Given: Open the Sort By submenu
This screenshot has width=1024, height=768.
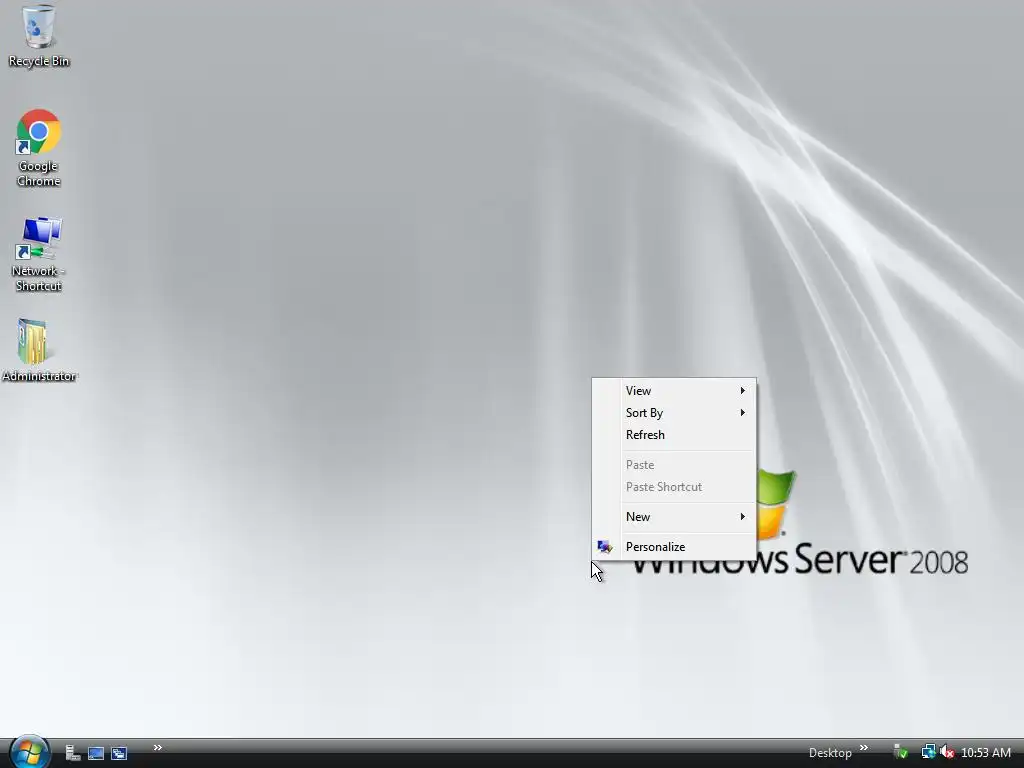Looking at the screenshot, I should point(674,413).
